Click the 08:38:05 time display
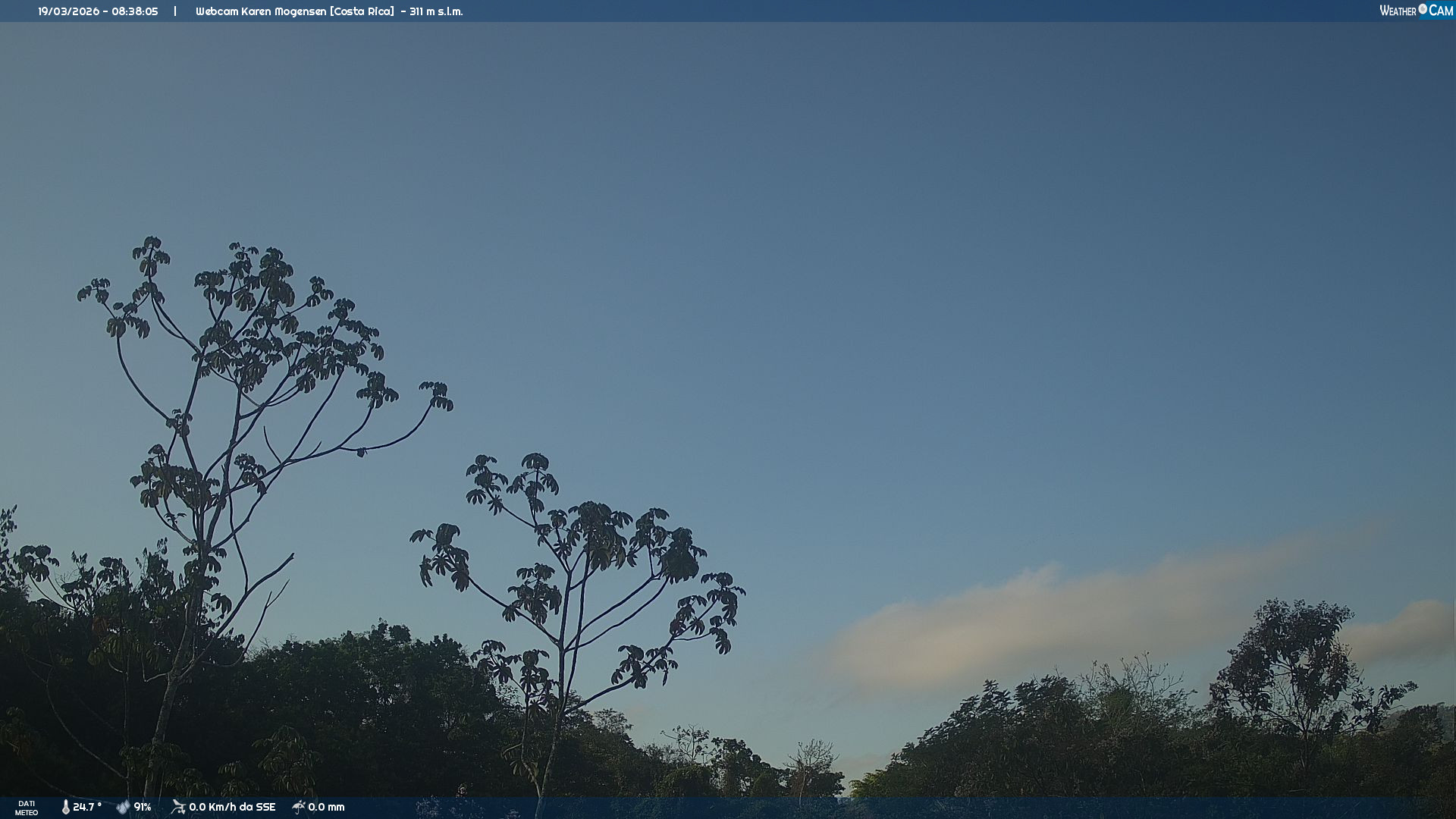The image size is (1456, 819). pyautogui.click(x=135, y=11)
